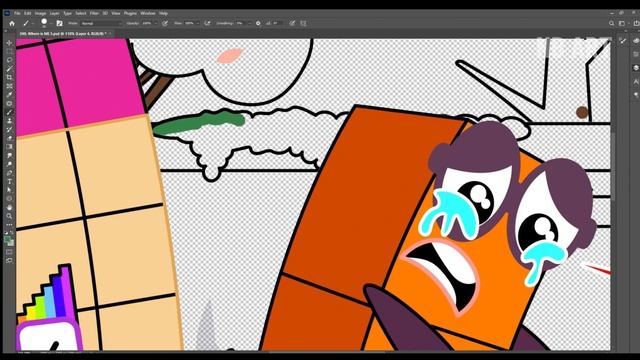This screenshot has height=360, width=640.
Task: Share the image via share icon
Action: click(x=636, y=23)
